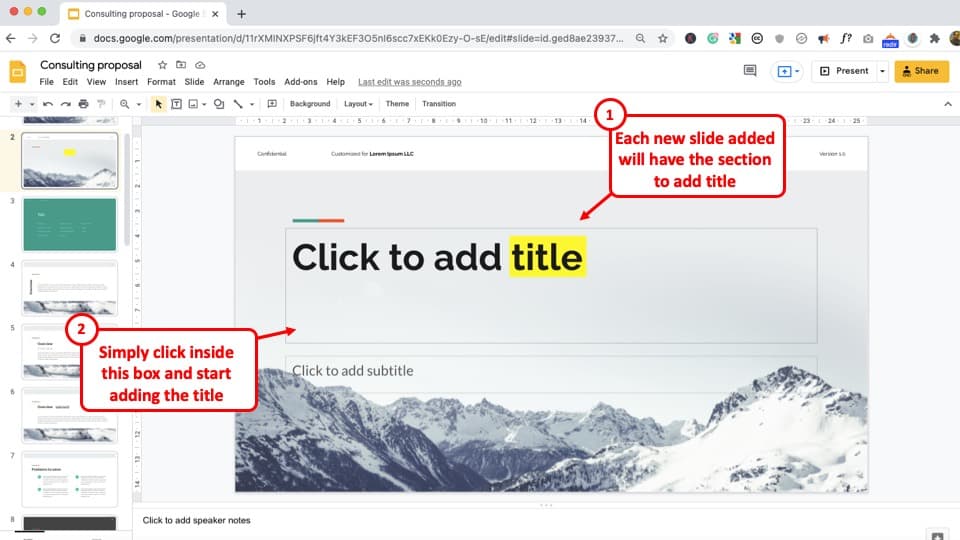960x540 pixels.
Task: Close the Consulting proposal browser tab
Action: [x=215, y=13]
